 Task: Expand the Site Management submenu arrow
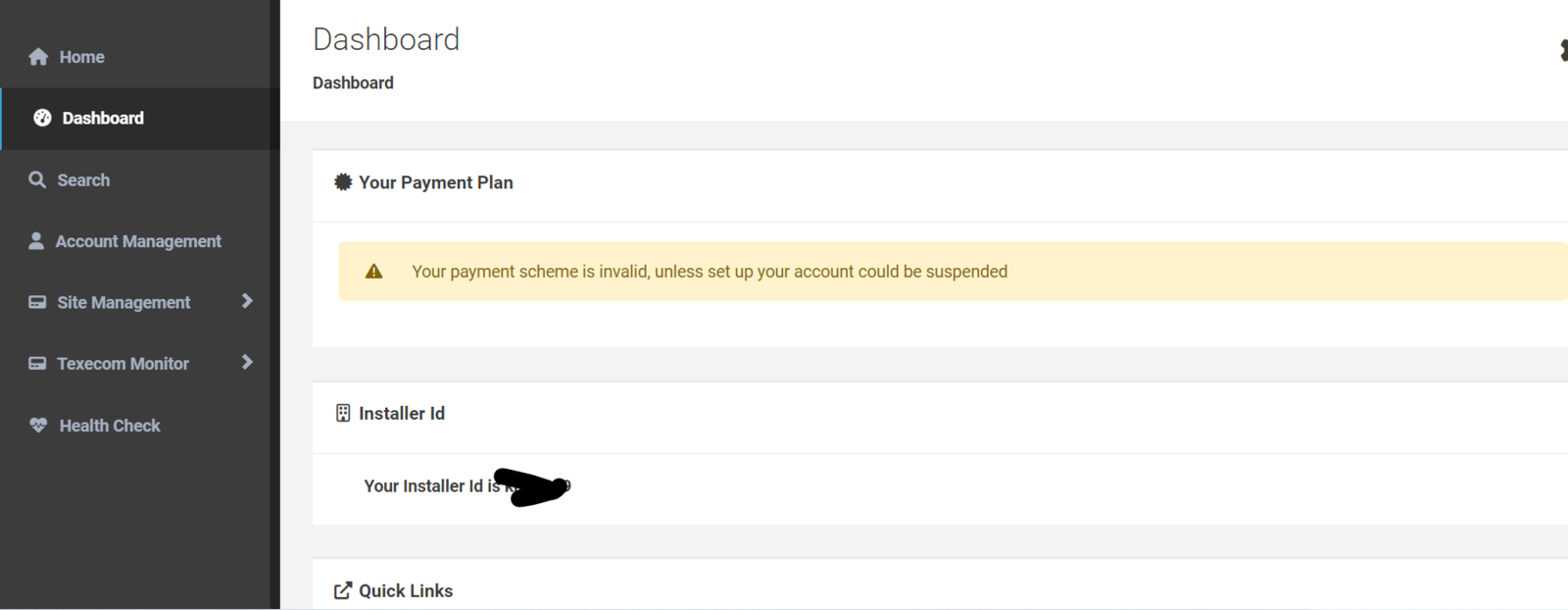click(x=247, y=301)
